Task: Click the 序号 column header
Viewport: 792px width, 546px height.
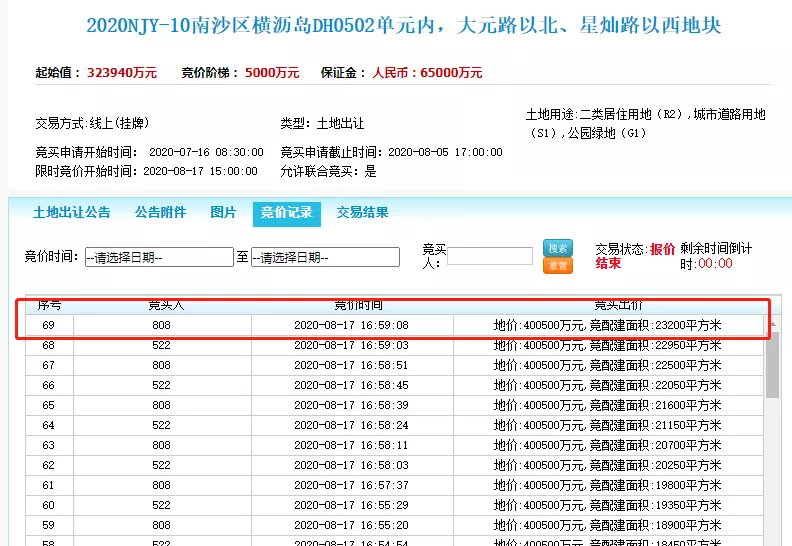Action: 49,305
